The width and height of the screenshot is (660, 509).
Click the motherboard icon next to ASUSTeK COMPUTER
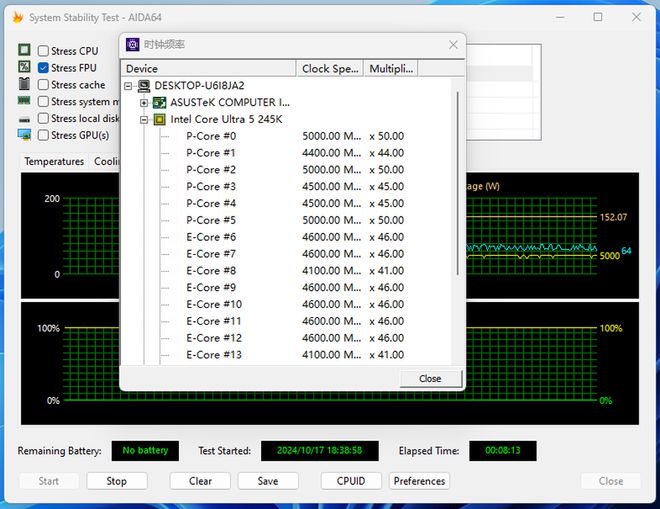(x=159, y=103)
